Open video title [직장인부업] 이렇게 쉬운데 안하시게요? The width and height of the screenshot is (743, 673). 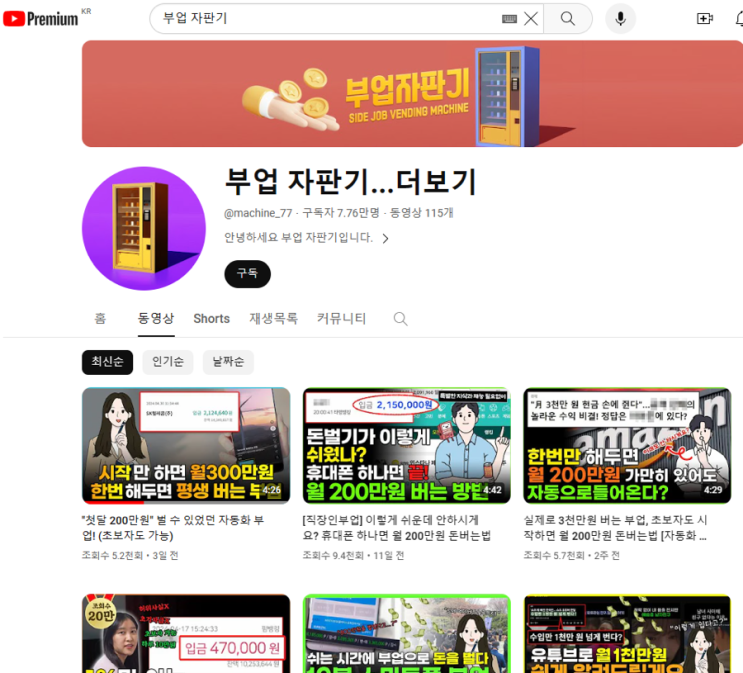click(397, 527)
